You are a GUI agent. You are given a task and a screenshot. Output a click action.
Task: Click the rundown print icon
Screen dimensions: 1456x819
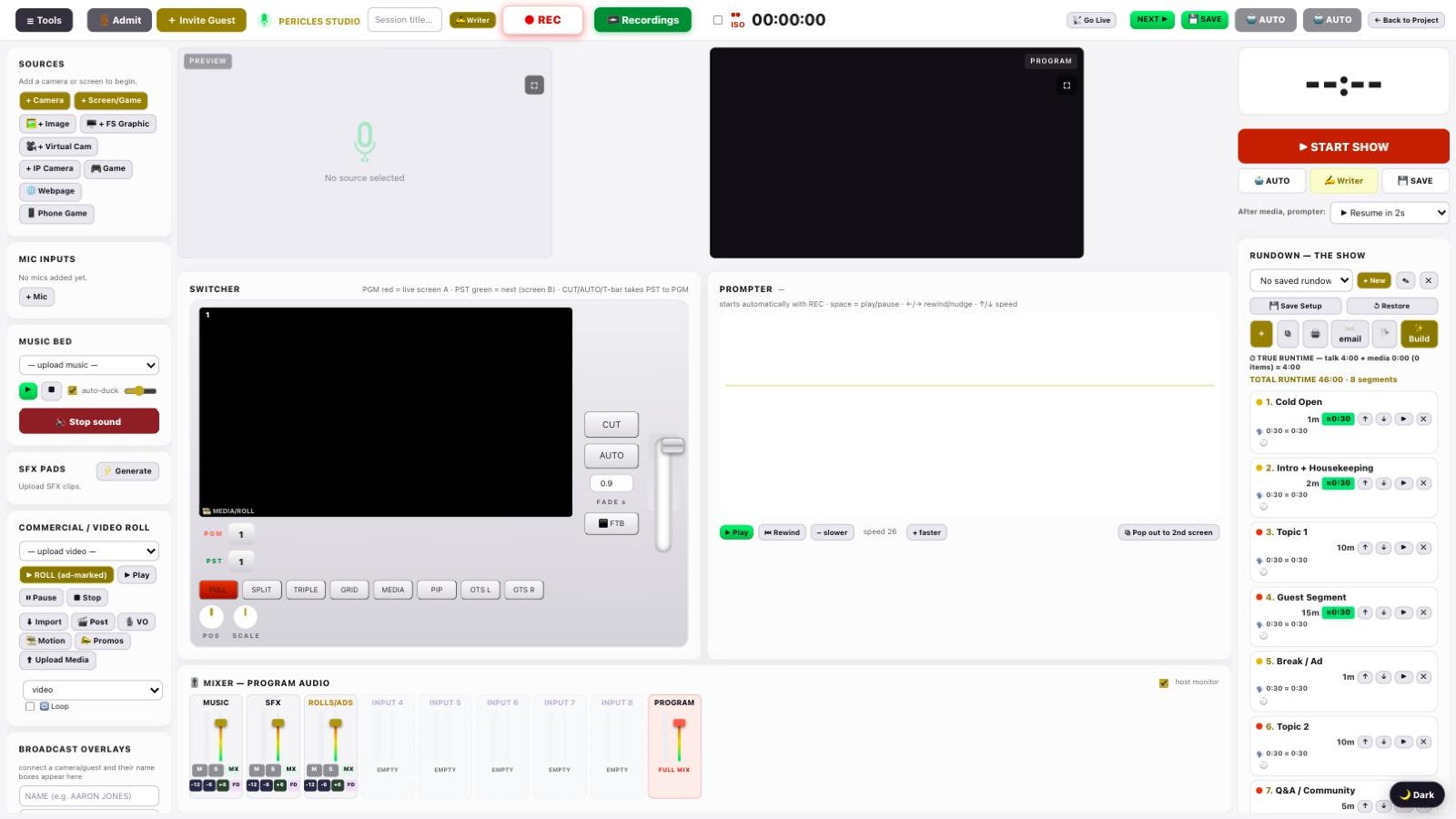pyautogui.click(x=1315, y=334)
